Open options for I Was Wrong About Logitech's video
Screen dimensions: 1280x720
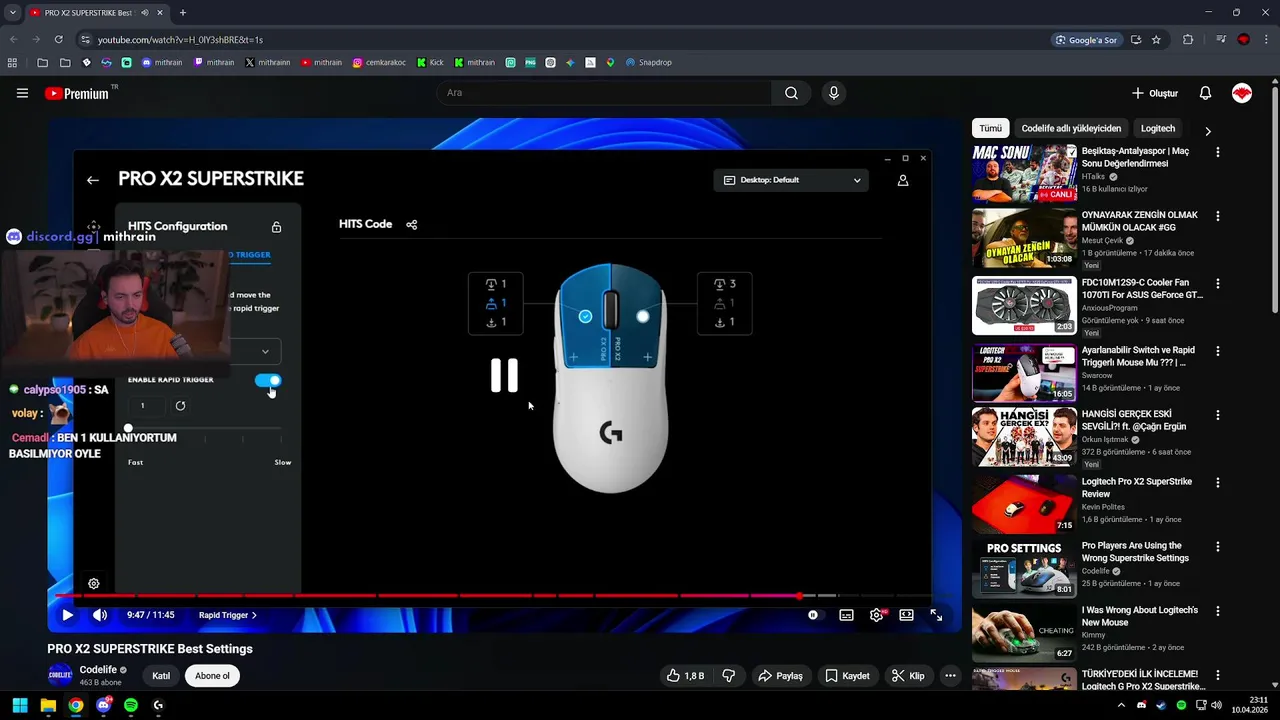pyautogui.click(x=1218, y=611)
